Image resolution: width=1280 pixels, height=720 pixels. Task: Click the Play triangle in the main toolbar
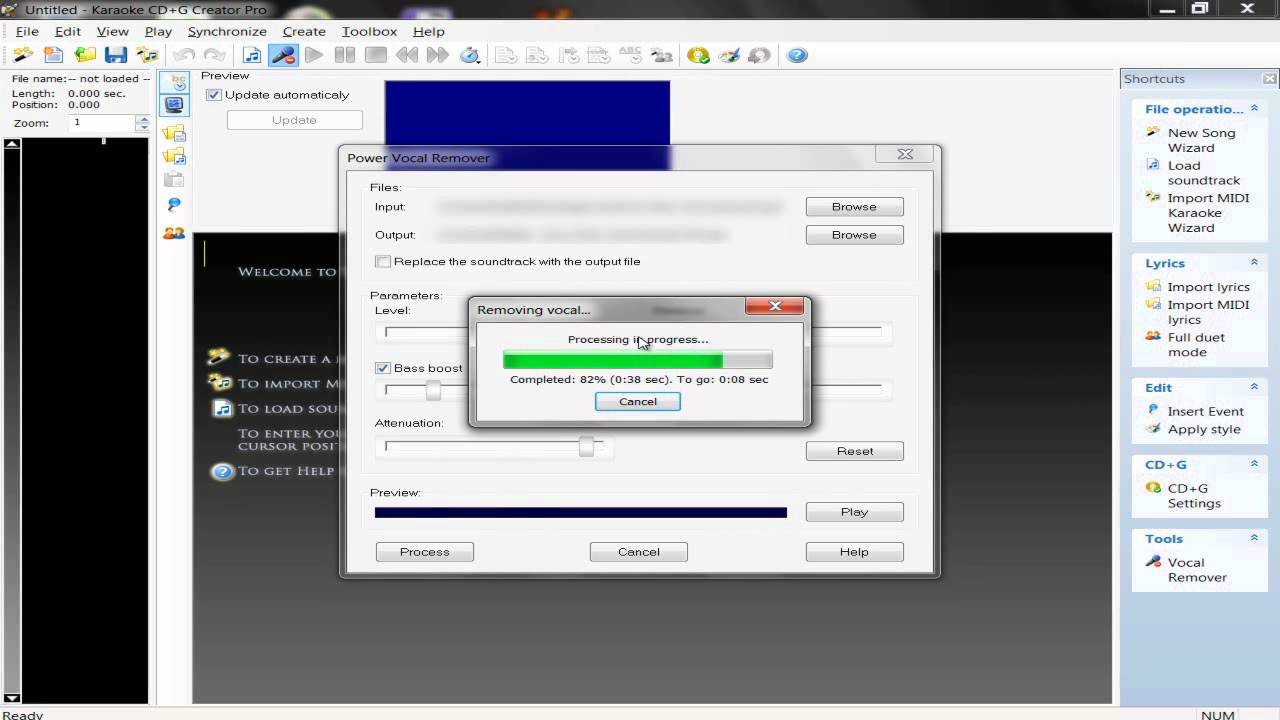pos(314,55)
